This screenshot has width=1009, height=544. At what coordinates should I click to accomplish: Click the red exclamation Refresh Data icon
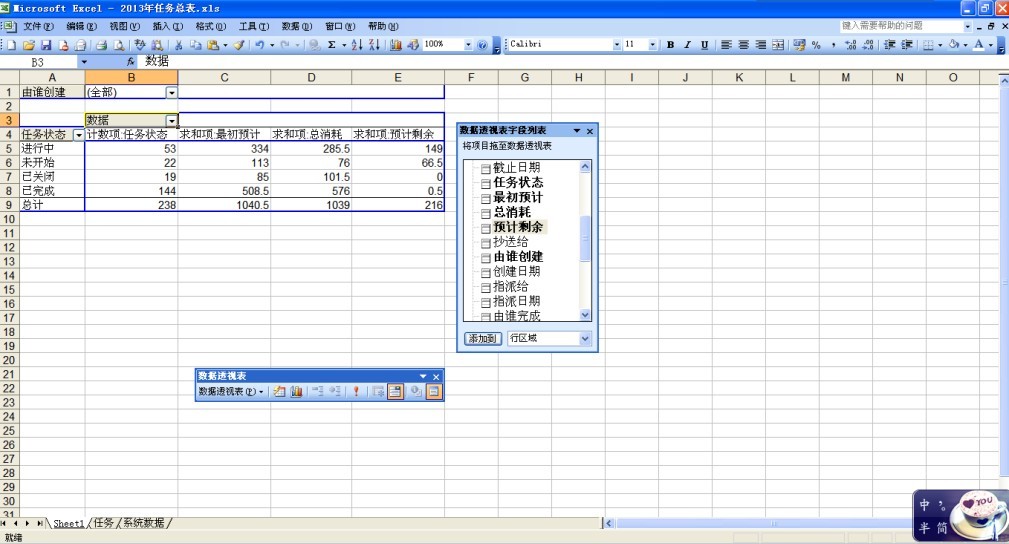click(356, 392)
